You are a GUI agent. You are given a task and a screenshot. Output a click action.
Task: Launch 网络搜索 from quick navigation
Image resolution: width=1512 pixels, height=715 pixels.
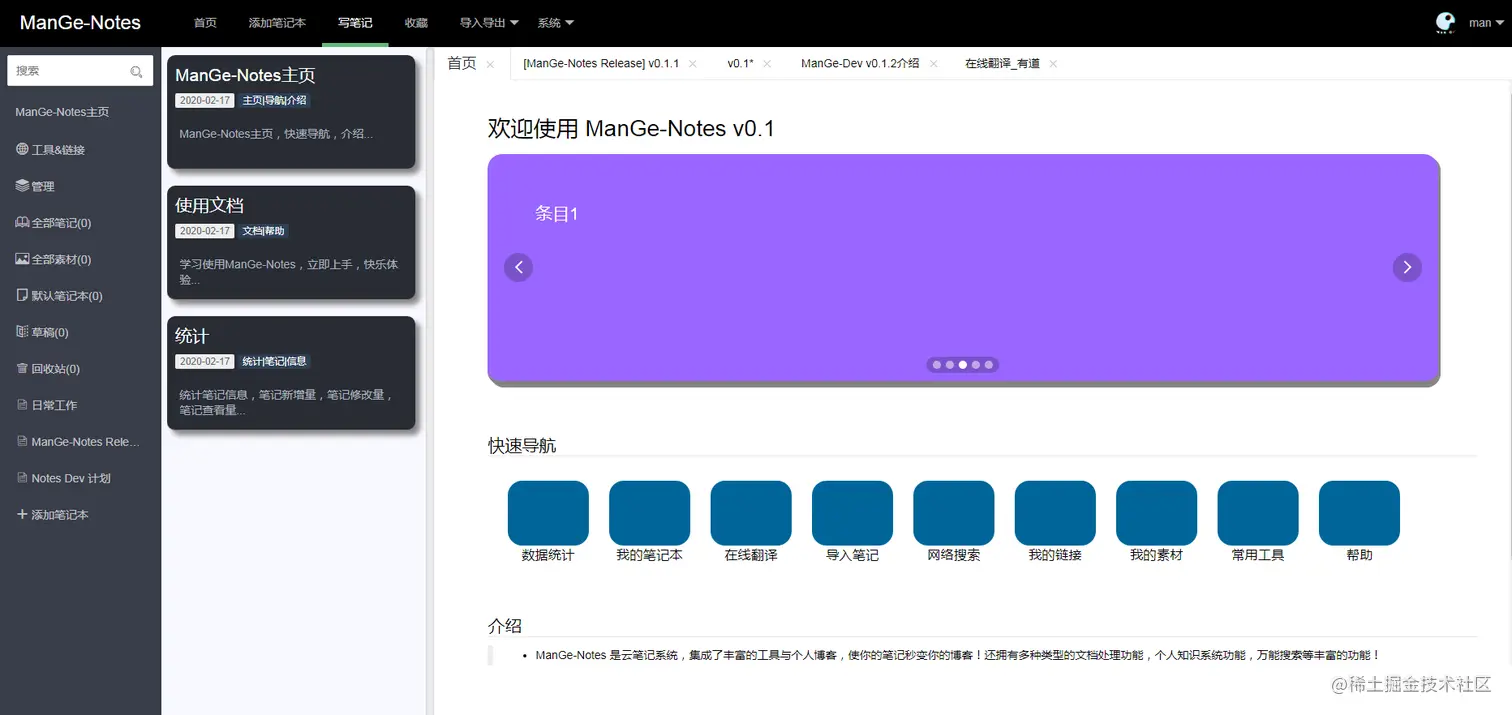coord(953,513)
